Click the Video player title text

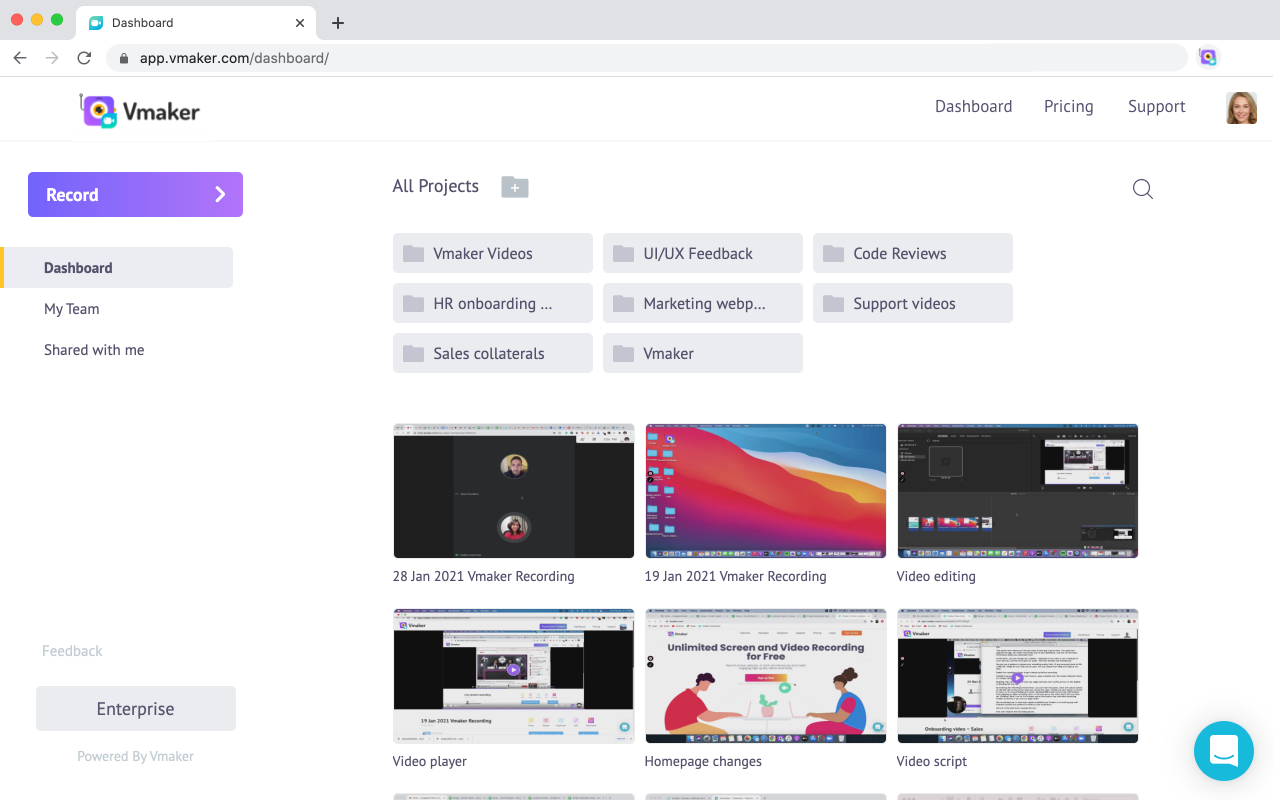(430, 762)
